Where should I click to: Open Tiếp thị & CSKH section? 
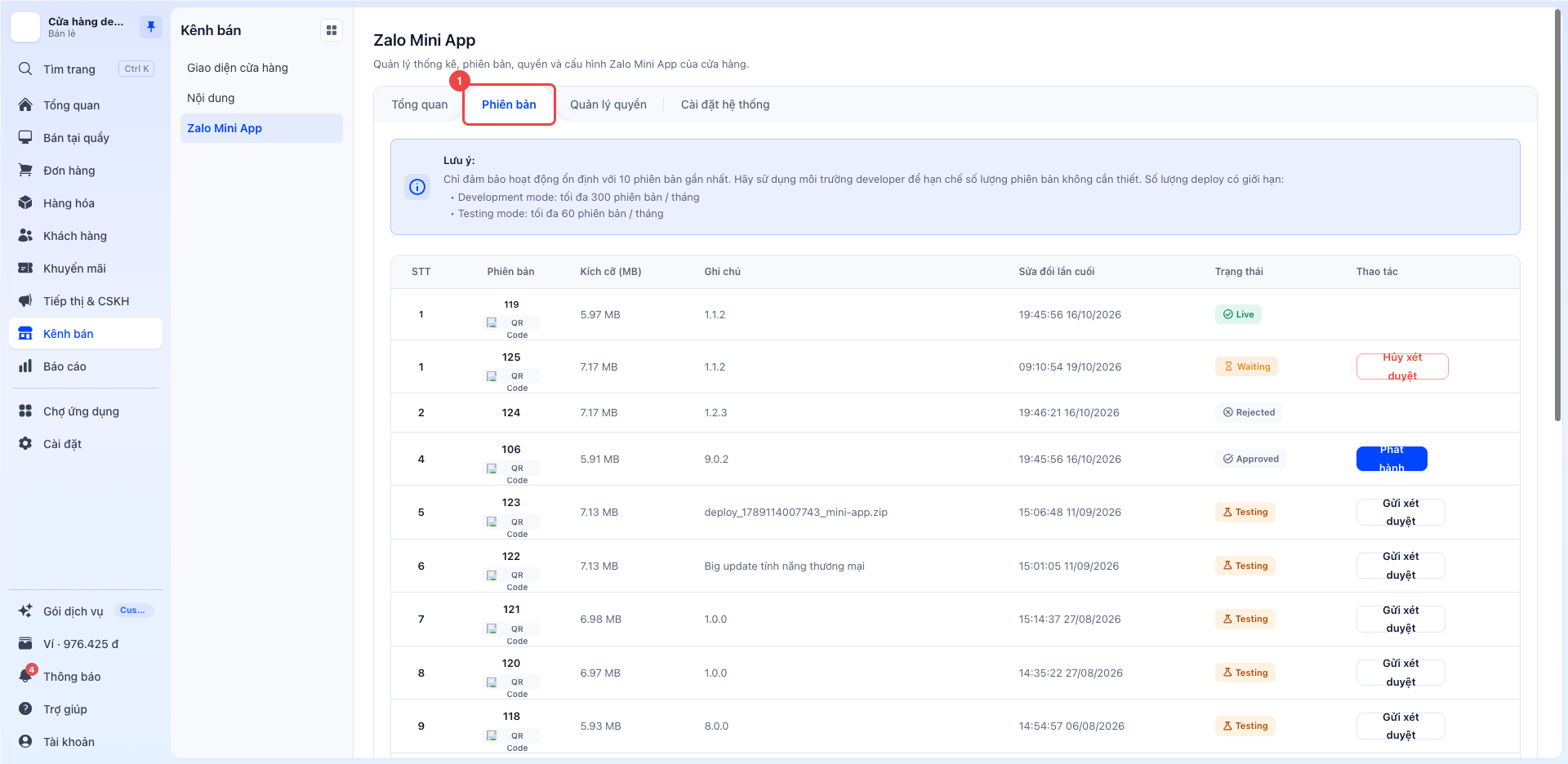pyautogui.click(x=86, y=301)
